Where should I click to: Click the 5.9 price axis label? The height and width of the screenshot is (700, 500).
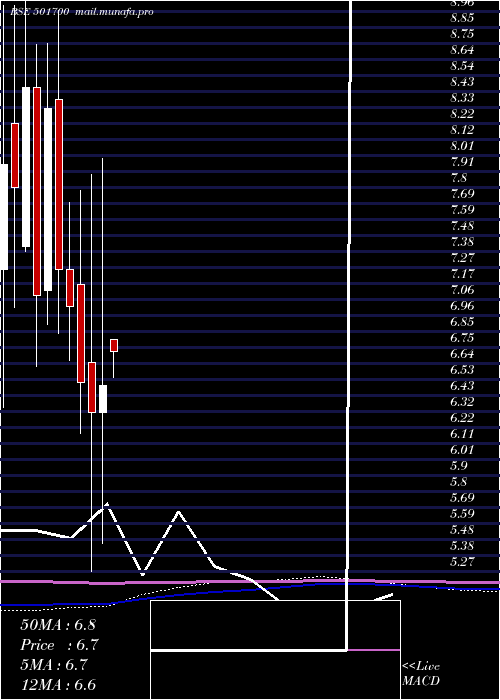[459, 466]
